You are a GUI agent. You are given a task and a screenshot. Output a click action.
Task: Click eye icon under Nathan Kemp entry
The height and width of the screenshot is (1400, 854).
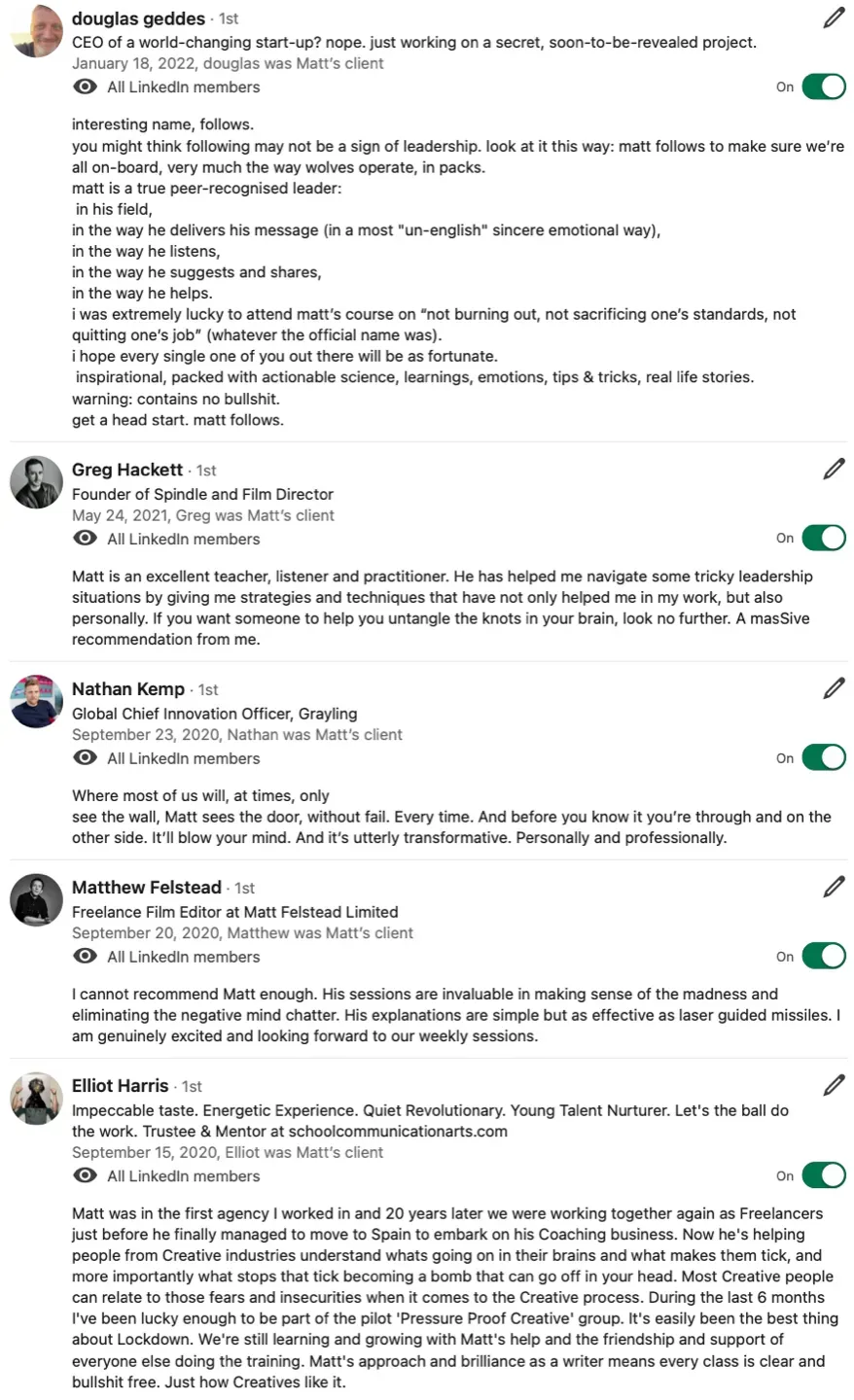point(86,758)
